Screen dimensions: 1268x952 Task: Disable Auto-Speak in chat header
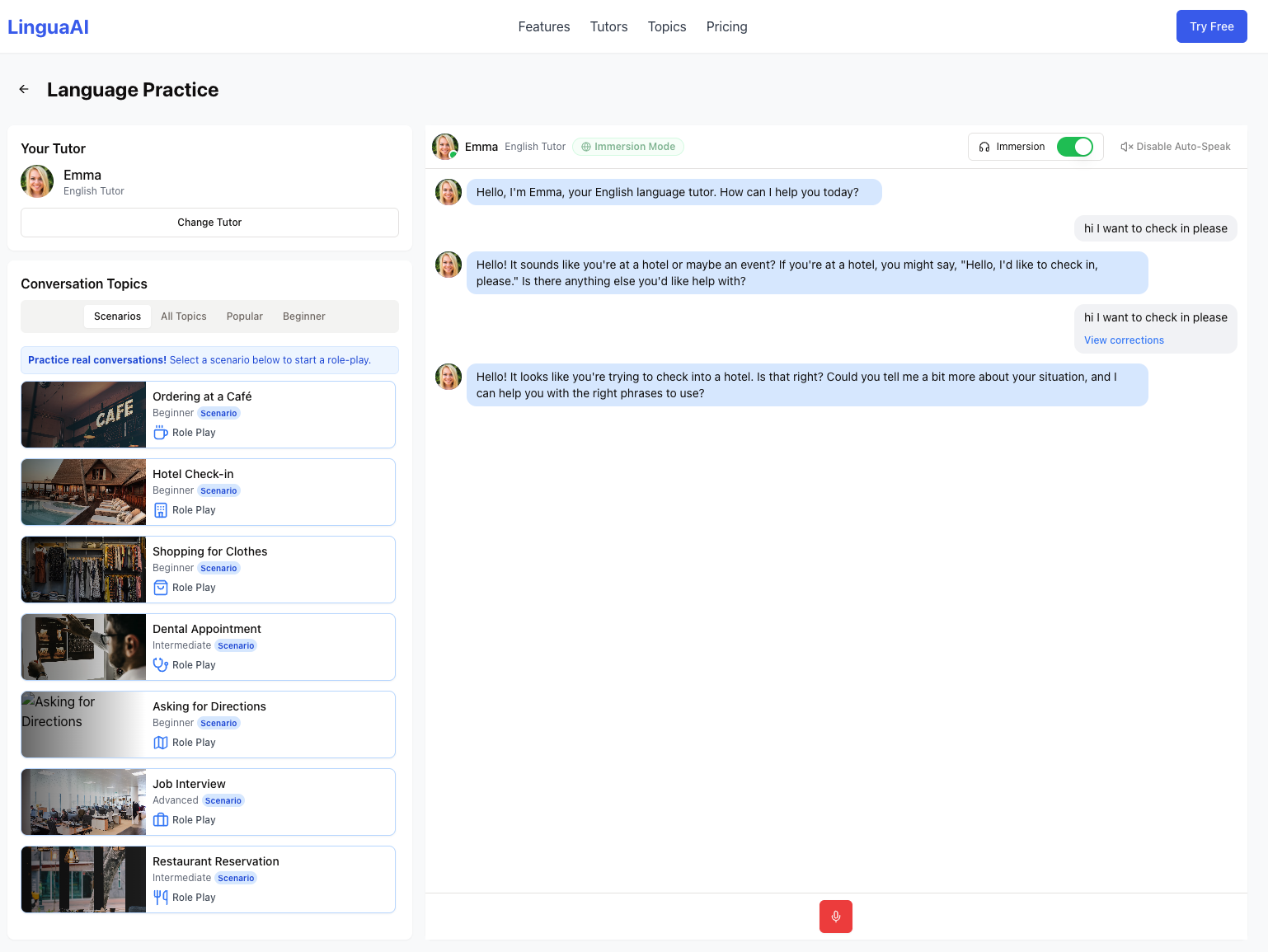(1175, 147)
